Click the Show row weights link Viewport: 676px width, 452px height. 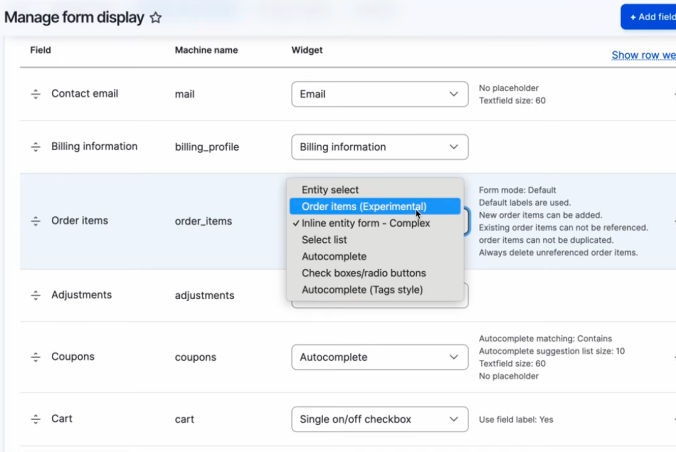(x=643, y=55)
